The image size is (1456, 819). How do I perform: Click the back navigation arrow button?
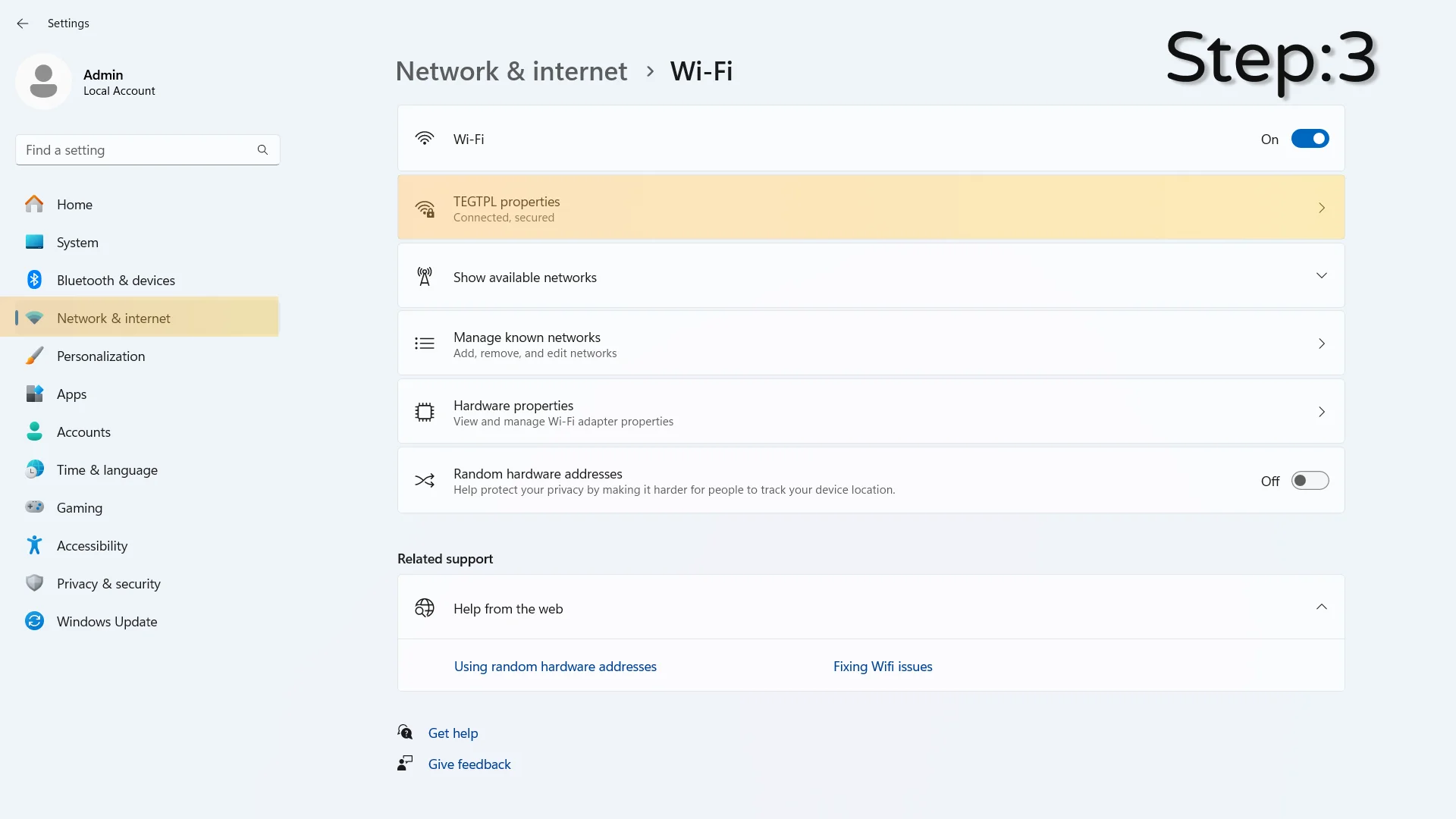(x=23, y=22)
